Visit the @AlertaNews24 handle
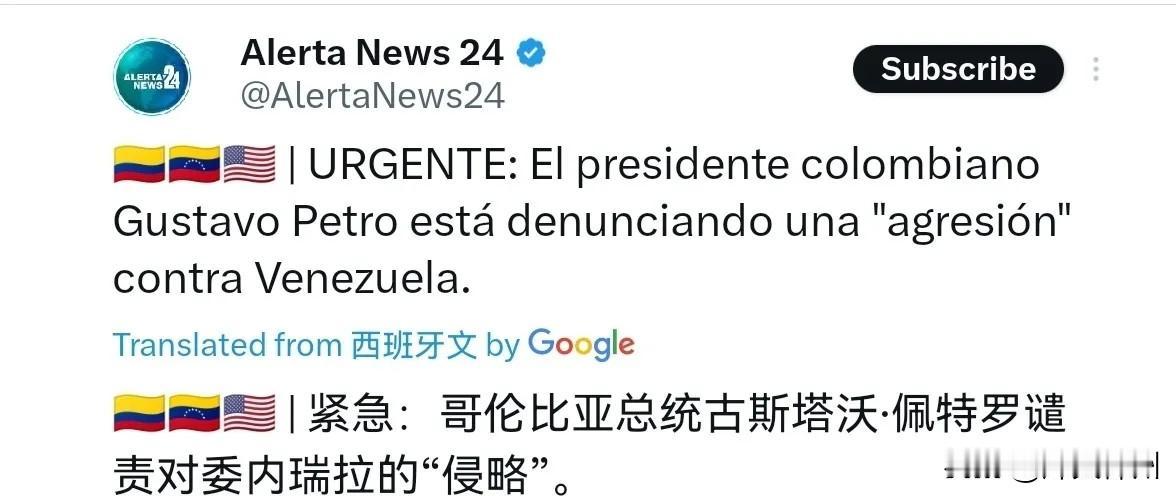Screen dimensions: 1176x496 (373, 97)
